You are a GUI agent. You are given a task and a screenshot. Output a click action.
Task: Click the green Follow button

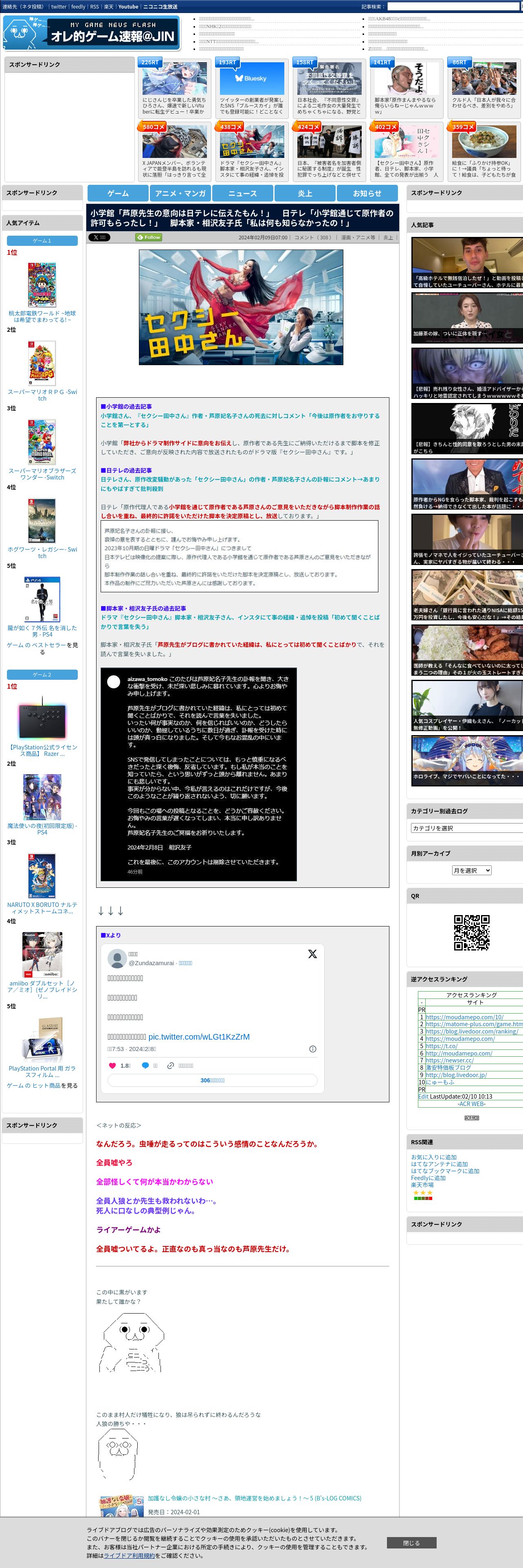click(149, 237)
